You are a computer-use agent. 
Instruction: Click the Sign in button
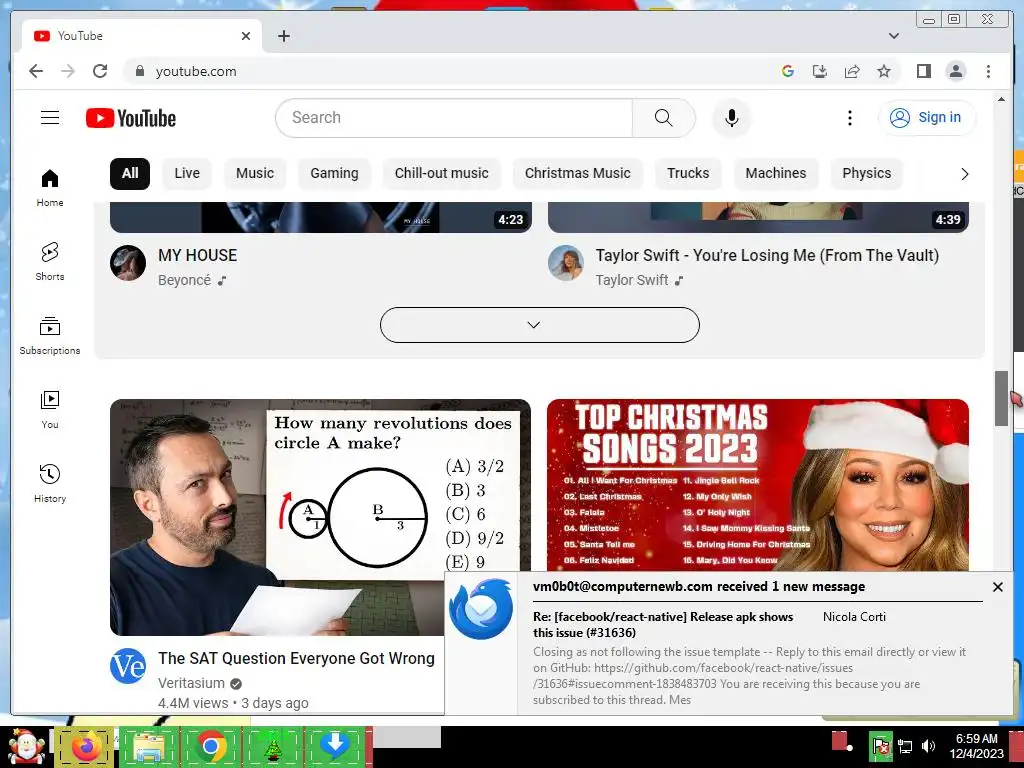pos(927,118)
